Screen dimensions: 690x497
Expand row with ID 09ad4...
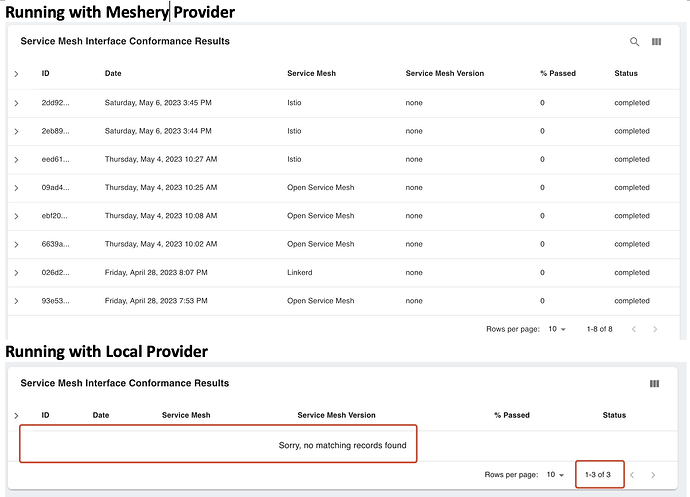click(16, 188)
